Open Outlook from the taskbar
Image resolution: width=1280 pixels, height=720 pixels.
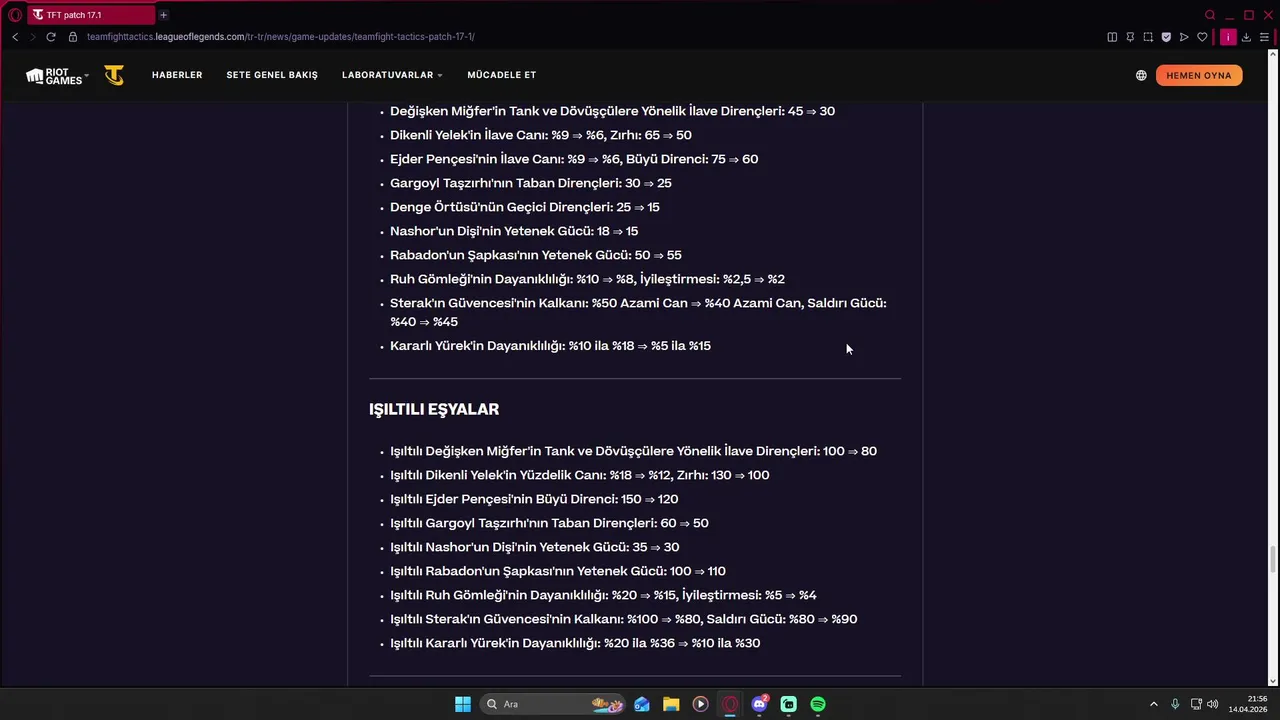click(x=642, y=704)
